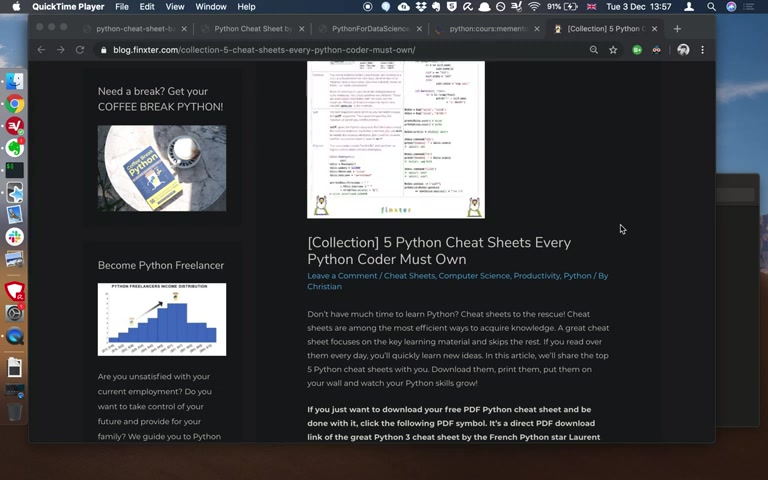Screen dimensions: 768x480
Task: Open a new tab with the plus button
Action: click(677, 29)
